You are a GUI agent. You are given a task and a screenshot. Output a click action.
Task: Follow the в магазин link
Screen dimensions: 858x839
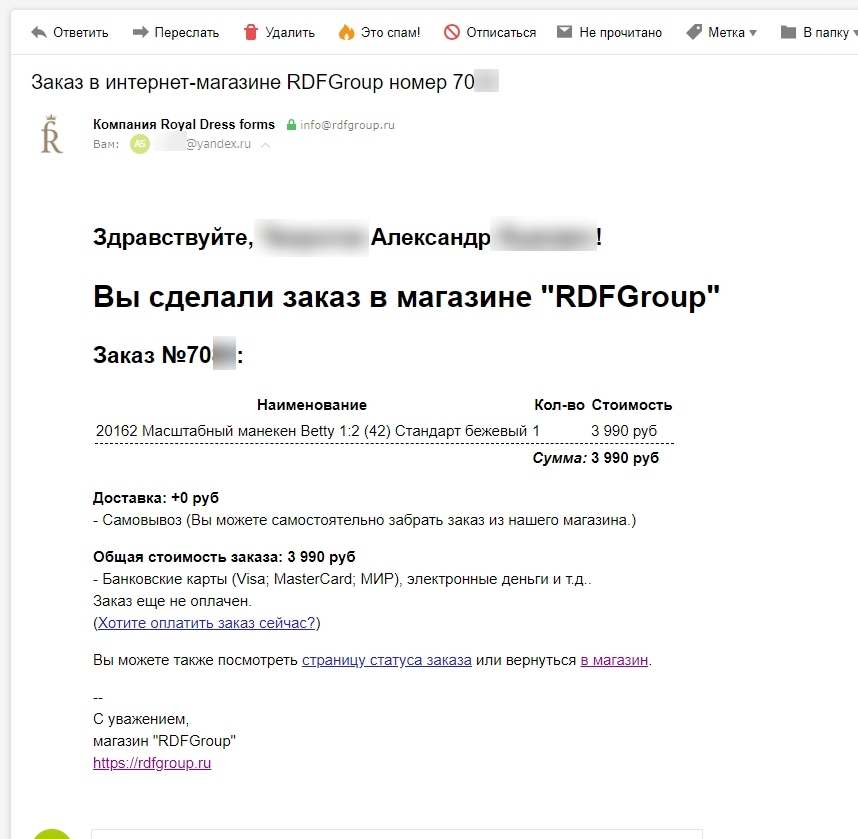(x=614, y=660)
